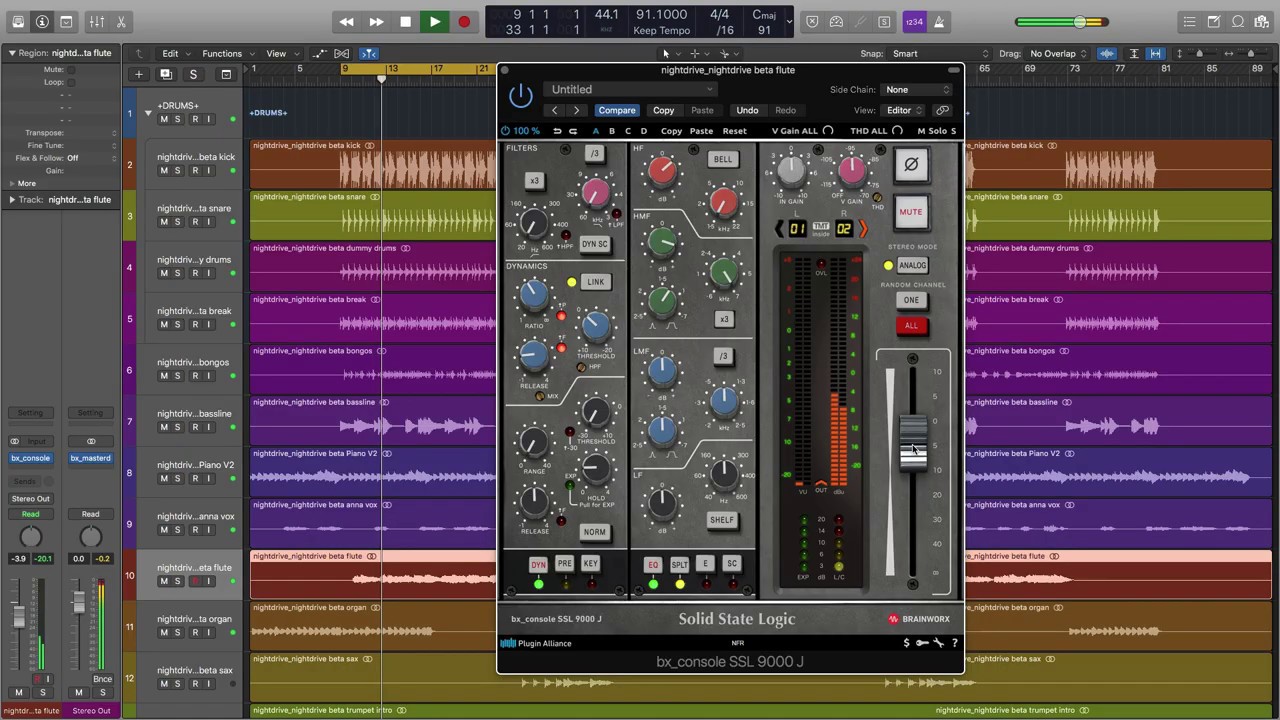Select plugin settings slot C

tap(628, 131)
